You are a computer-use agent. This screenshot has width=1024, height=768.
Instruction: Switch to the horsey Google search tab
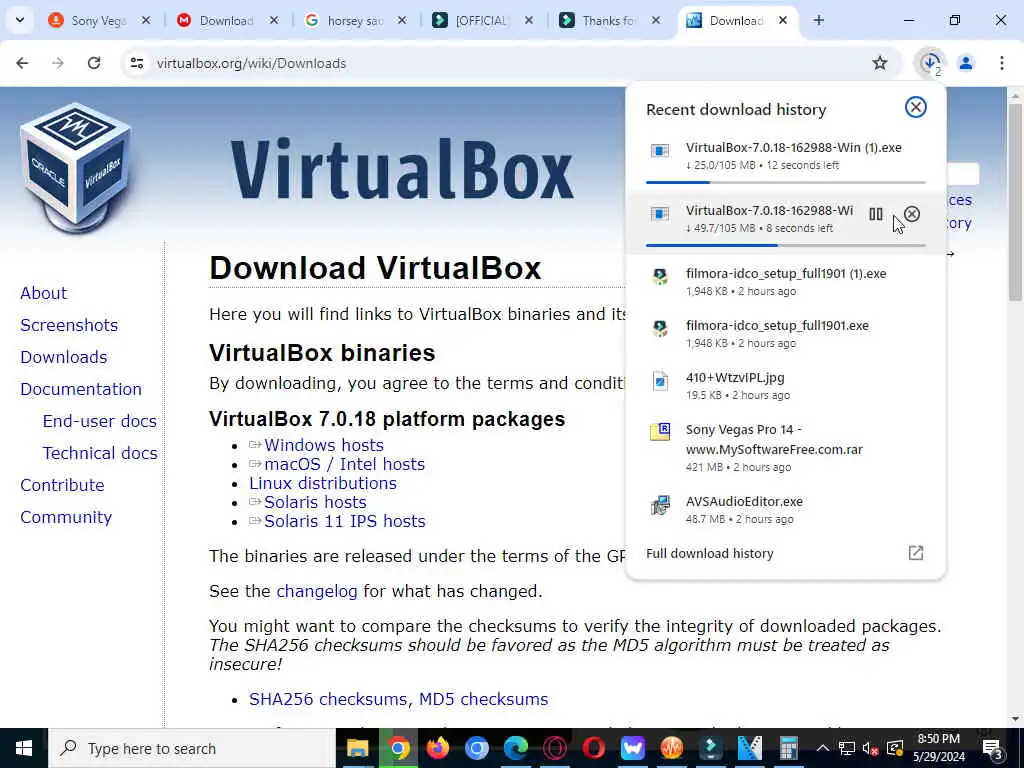click(x=355, y=21)
